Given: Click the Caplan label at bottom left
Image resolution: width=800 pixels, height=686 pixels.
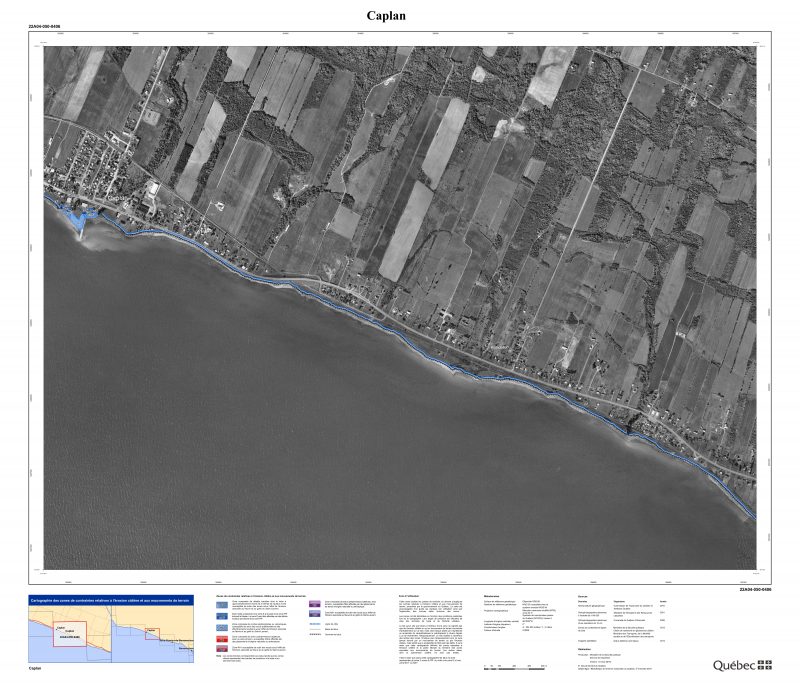Looking at the screenshot, I should click(36, 668).
